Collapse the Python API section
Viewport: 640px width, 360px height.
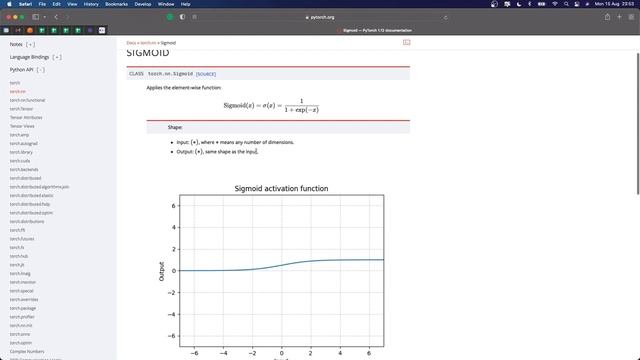(40, 70)
